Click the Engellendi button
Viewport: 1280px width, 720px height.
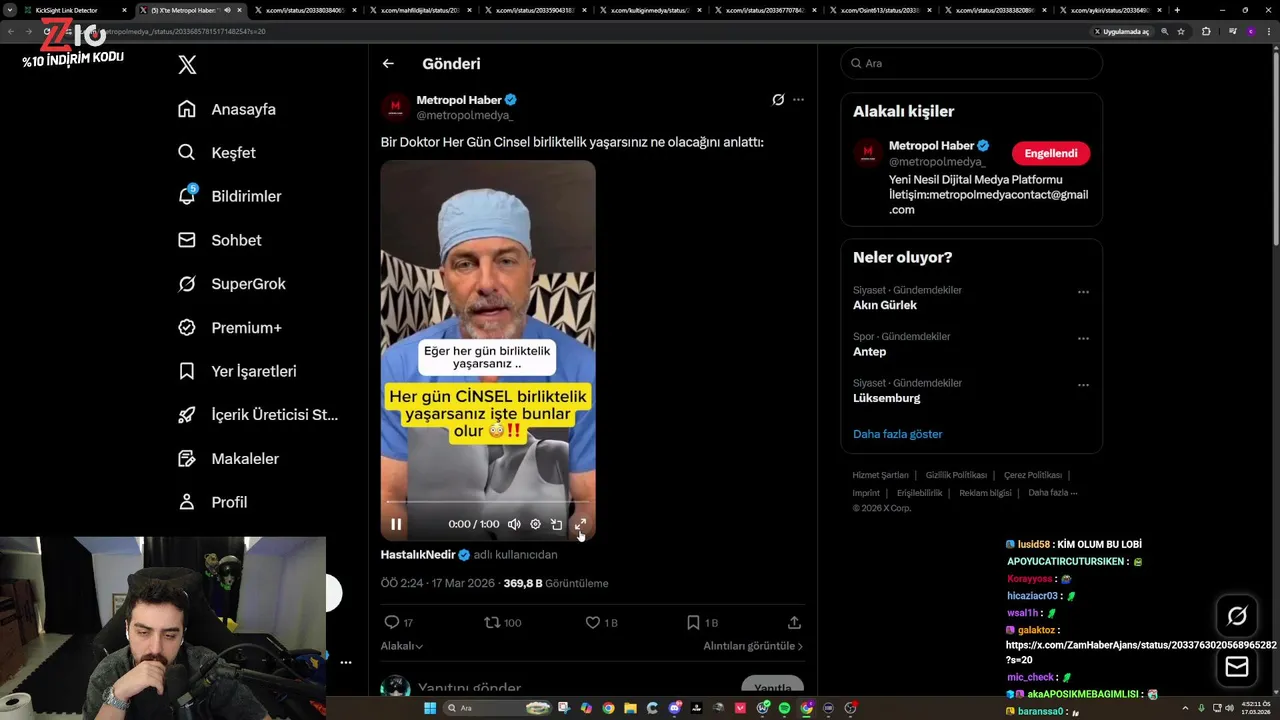pos(1051,153)
